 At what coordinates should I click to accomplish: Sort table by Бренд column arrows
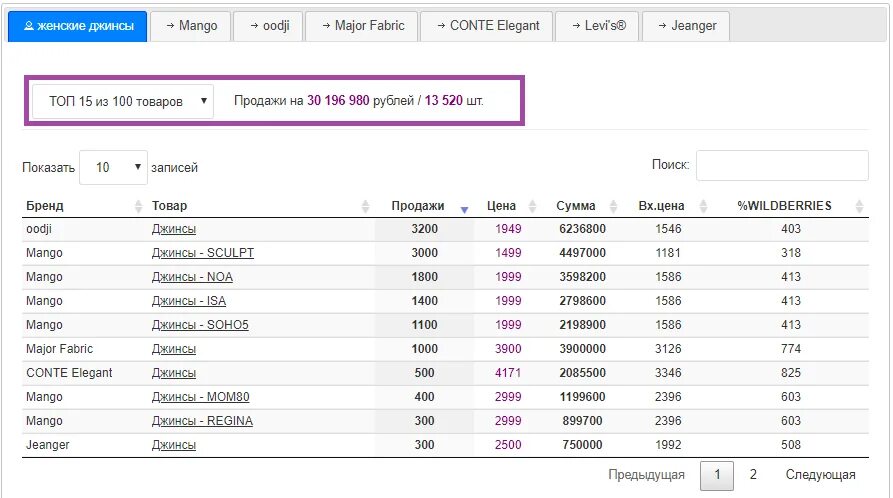point(138,206)
